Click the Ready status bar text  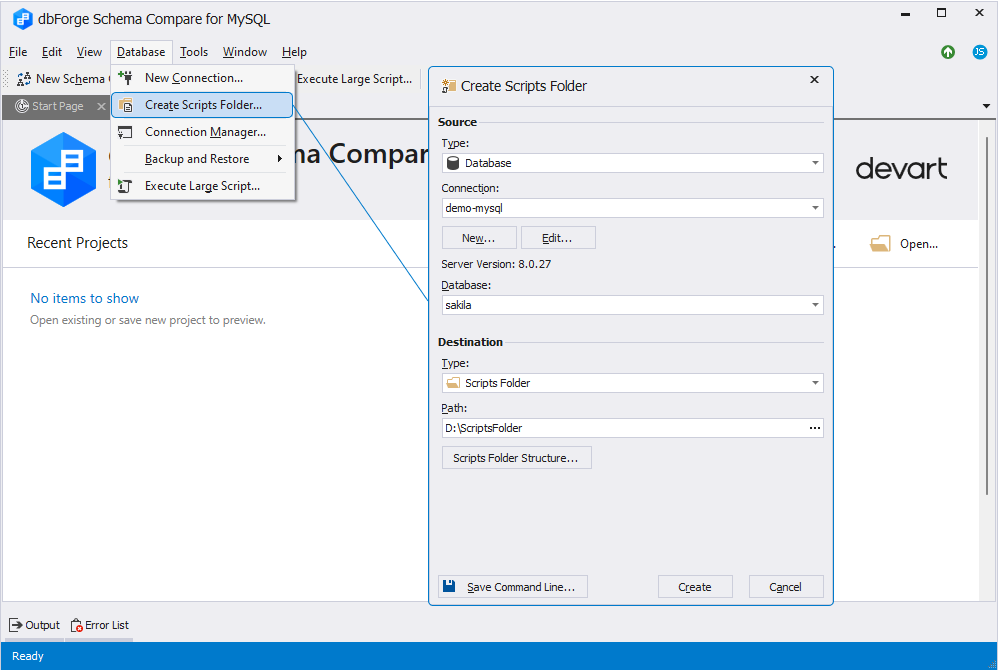tap(28, 656)
